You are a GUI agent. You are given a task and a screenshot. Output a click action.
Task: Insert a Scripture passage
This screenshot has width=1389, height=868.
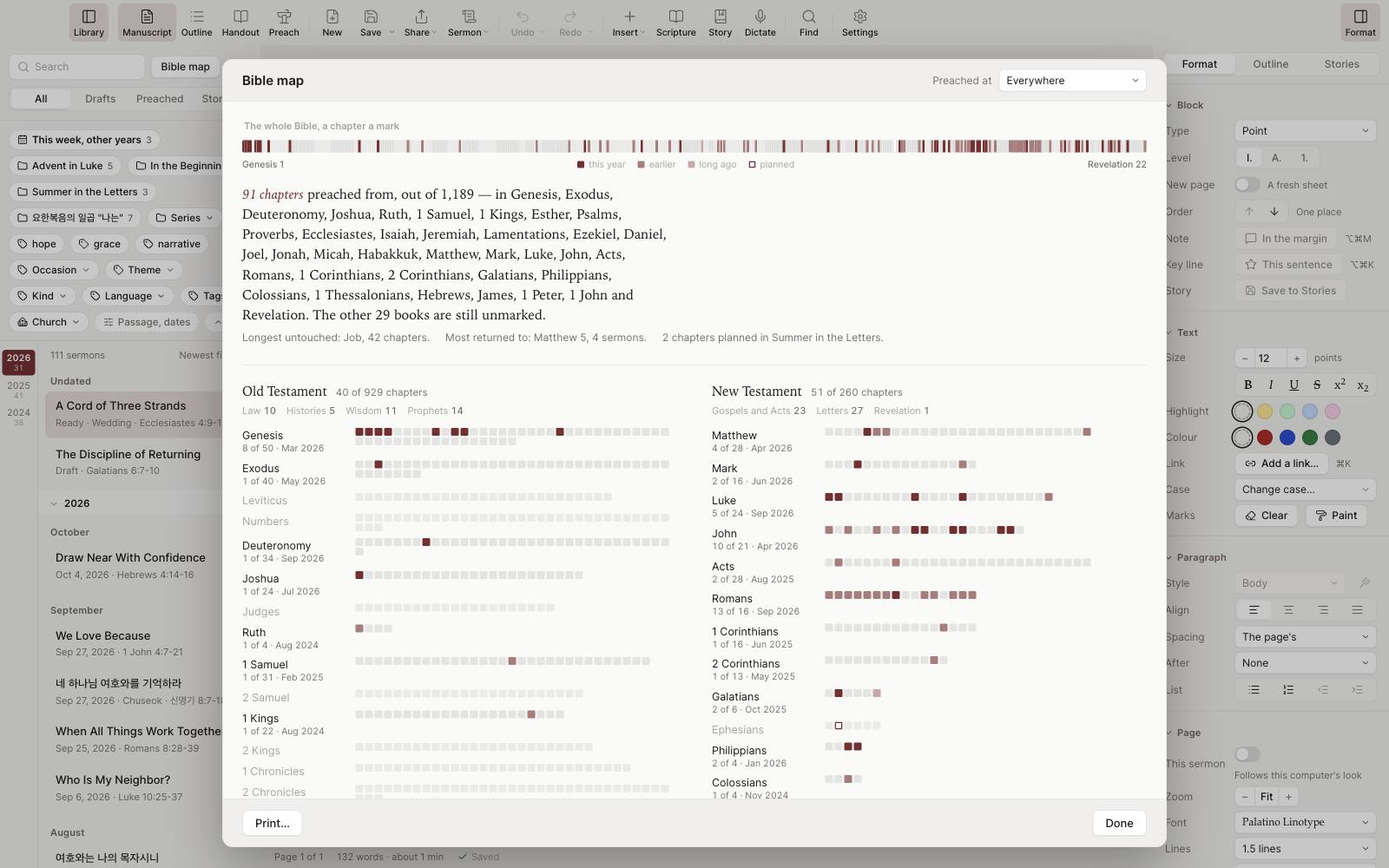[x=676, y=23]
